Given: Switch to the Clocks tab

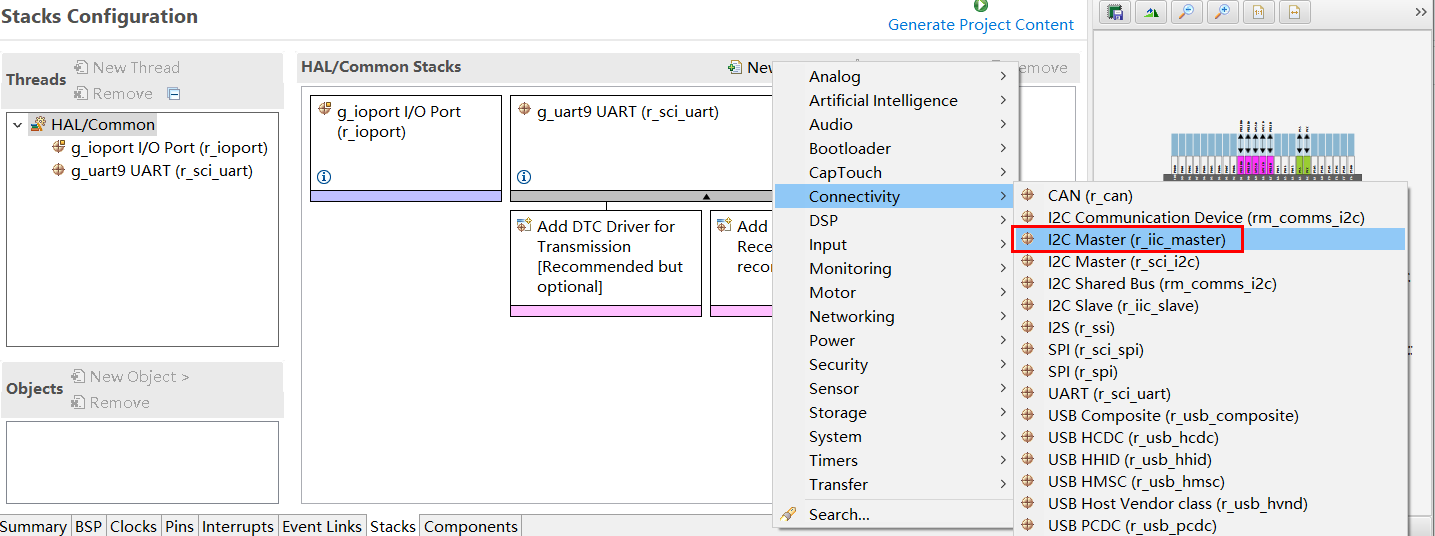Looking at the screenshot, I should [133, 526].
